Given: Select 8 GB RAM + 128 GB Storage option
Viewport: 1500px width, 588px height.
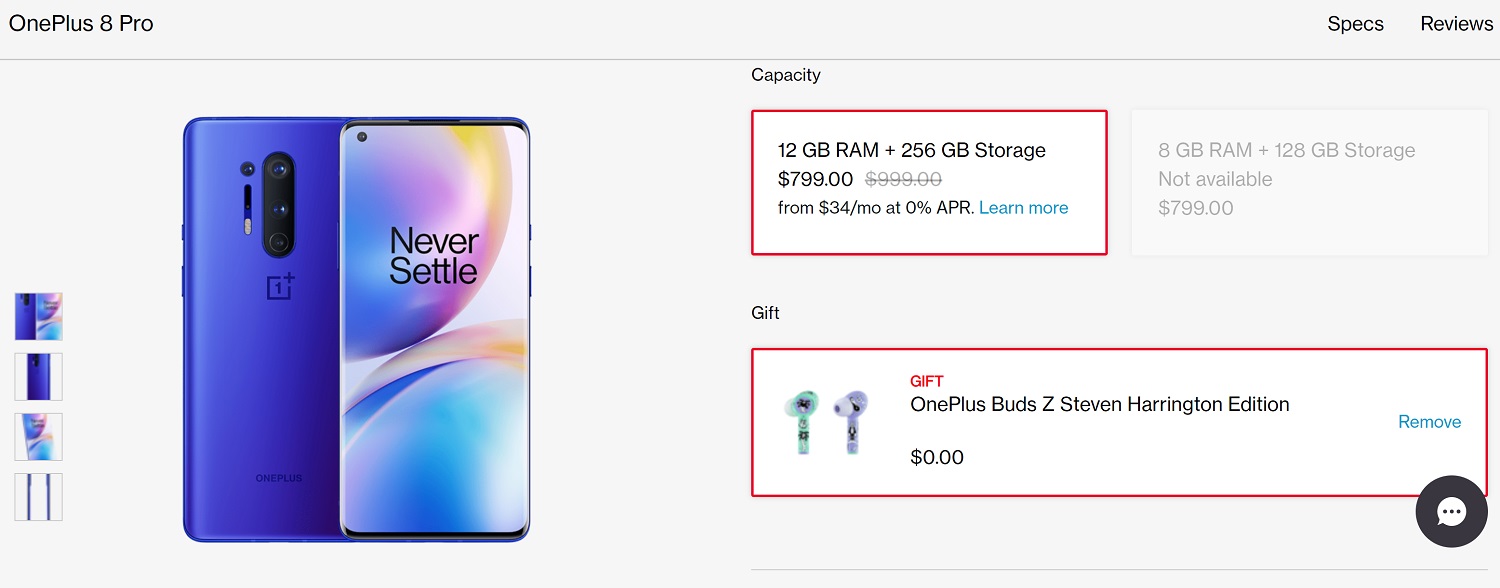Looking at the screenshot, I should coord(1309,182).
